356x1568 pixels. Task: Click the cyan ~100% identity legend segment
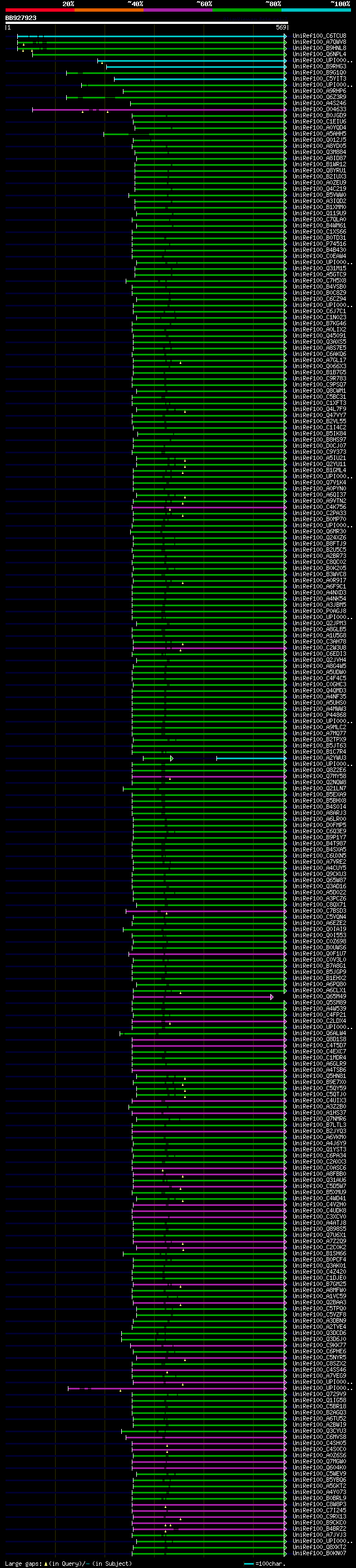coord(317,10)
